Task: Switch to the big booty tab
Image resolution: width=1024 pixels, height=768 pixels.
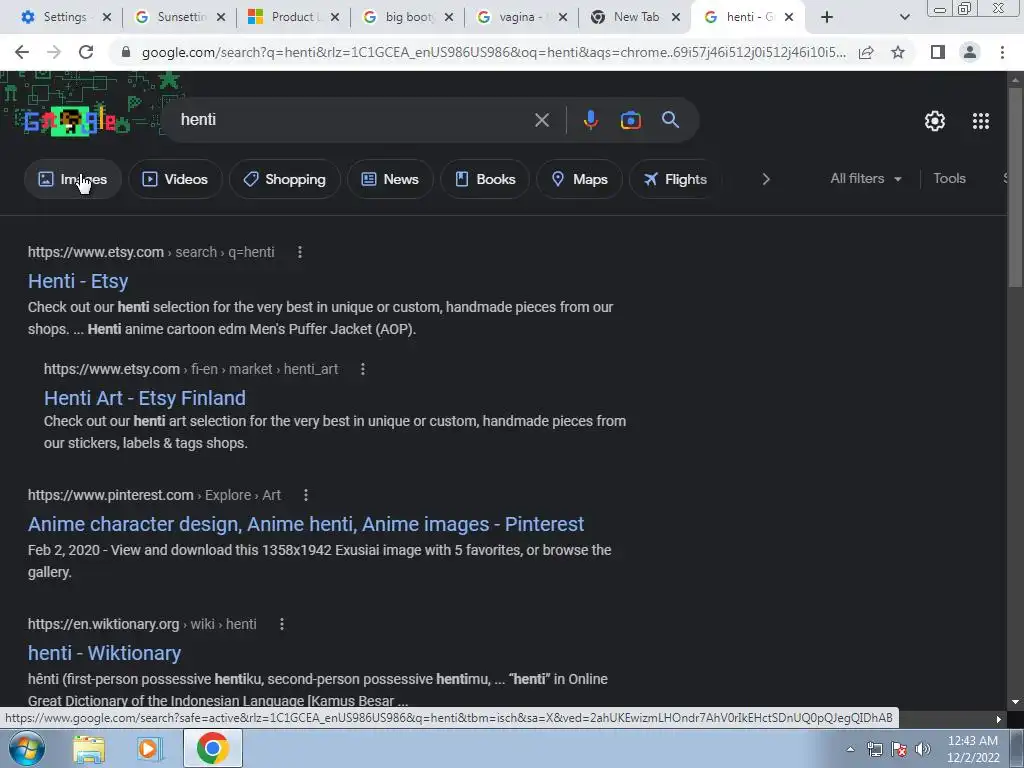Action: (407, 17)
